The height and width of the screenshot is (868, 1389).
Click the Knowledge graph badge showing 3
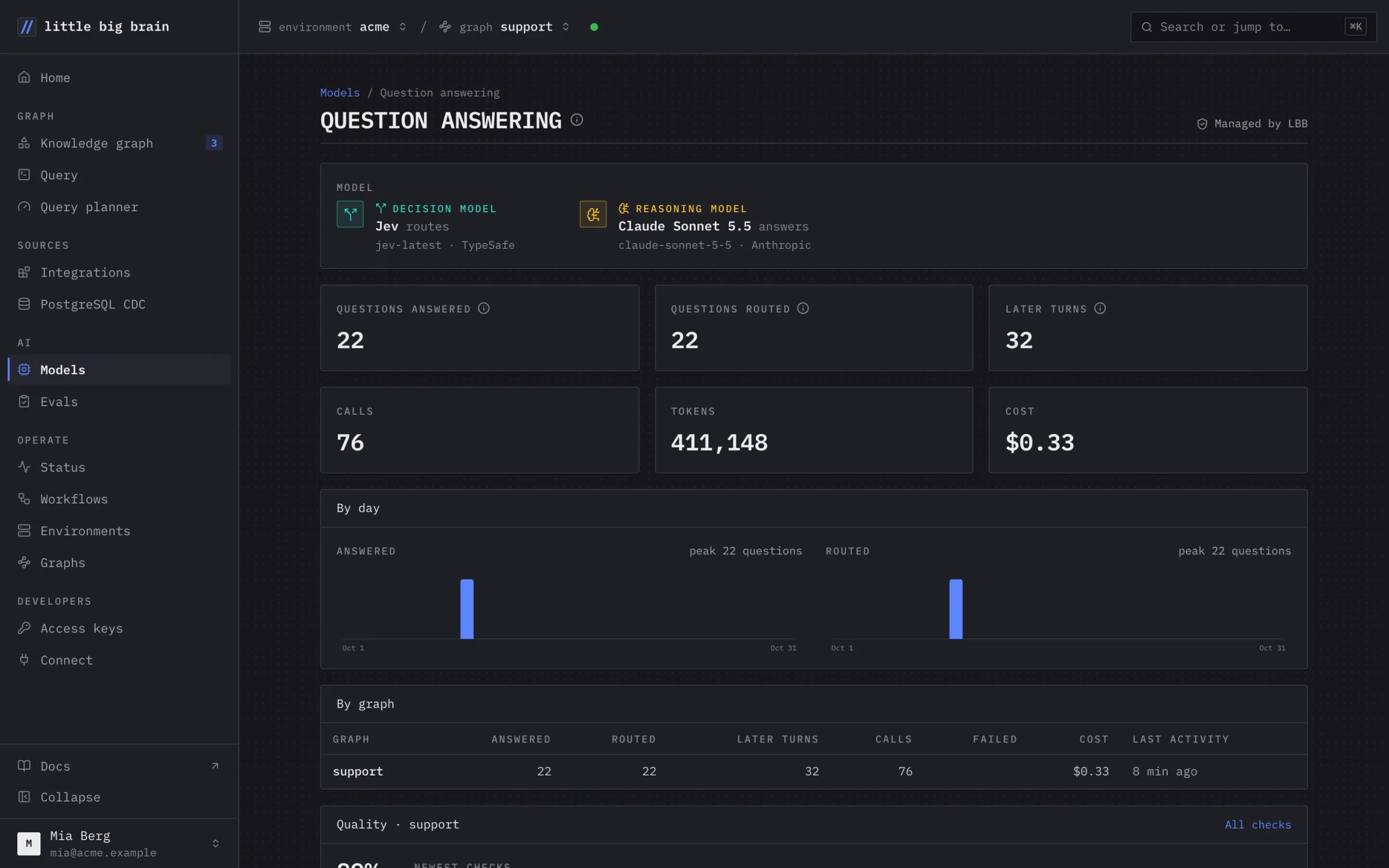(214, 143)
